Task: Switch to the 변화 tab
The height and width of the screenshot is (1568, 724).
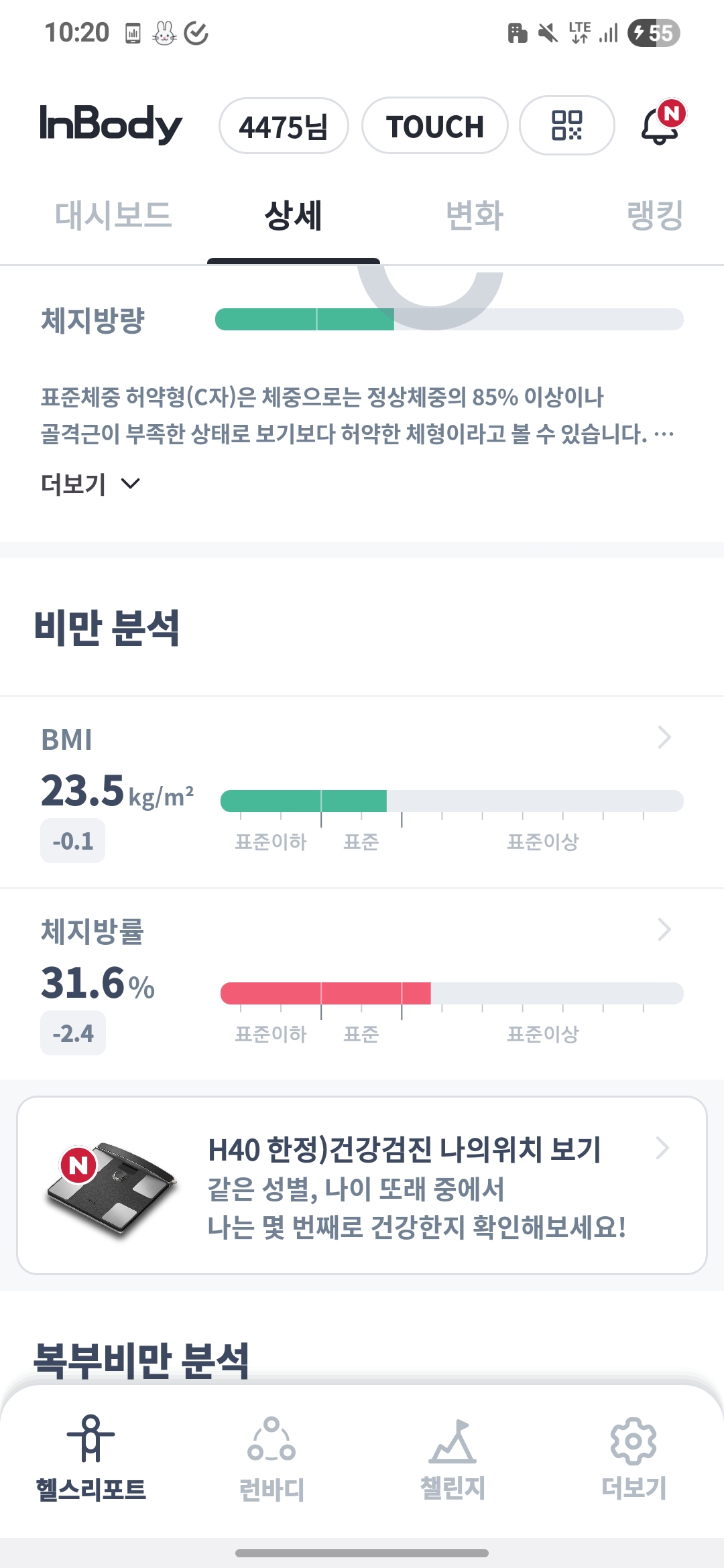Action: [x=475, y=216]
